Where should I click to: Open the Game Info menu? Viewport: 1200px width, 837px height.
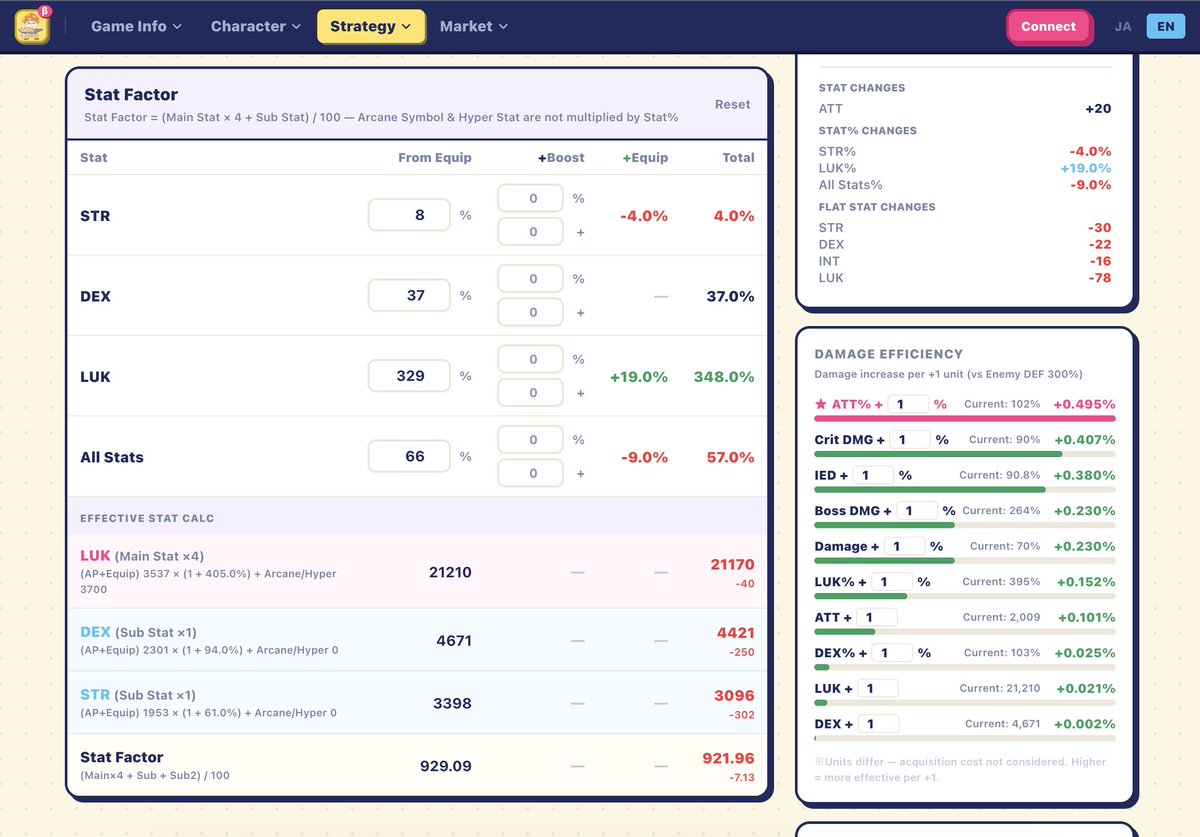(x=136, y=26)
